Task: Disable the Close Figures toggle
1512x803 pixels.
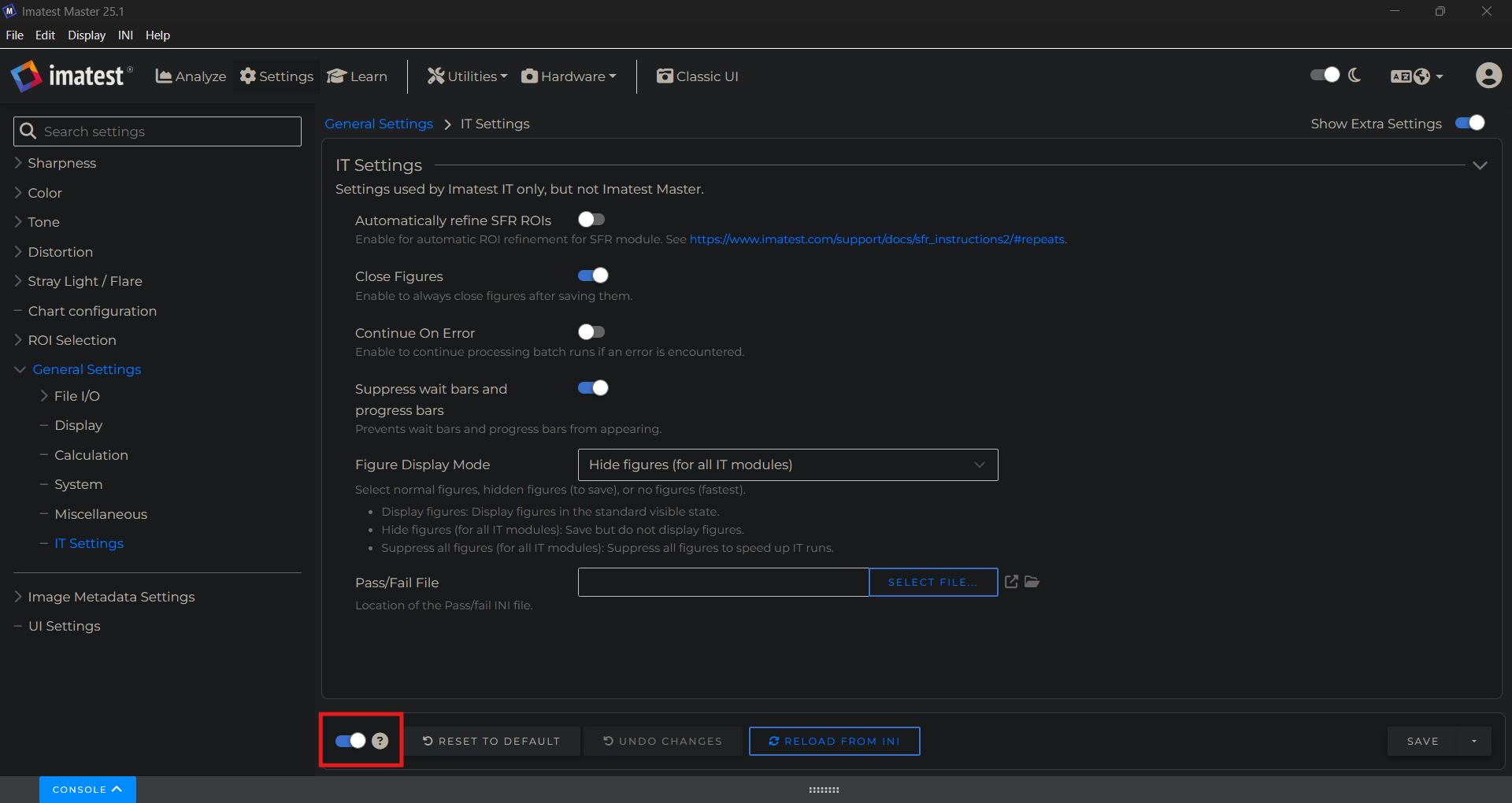Action: [x=593, y=276]
